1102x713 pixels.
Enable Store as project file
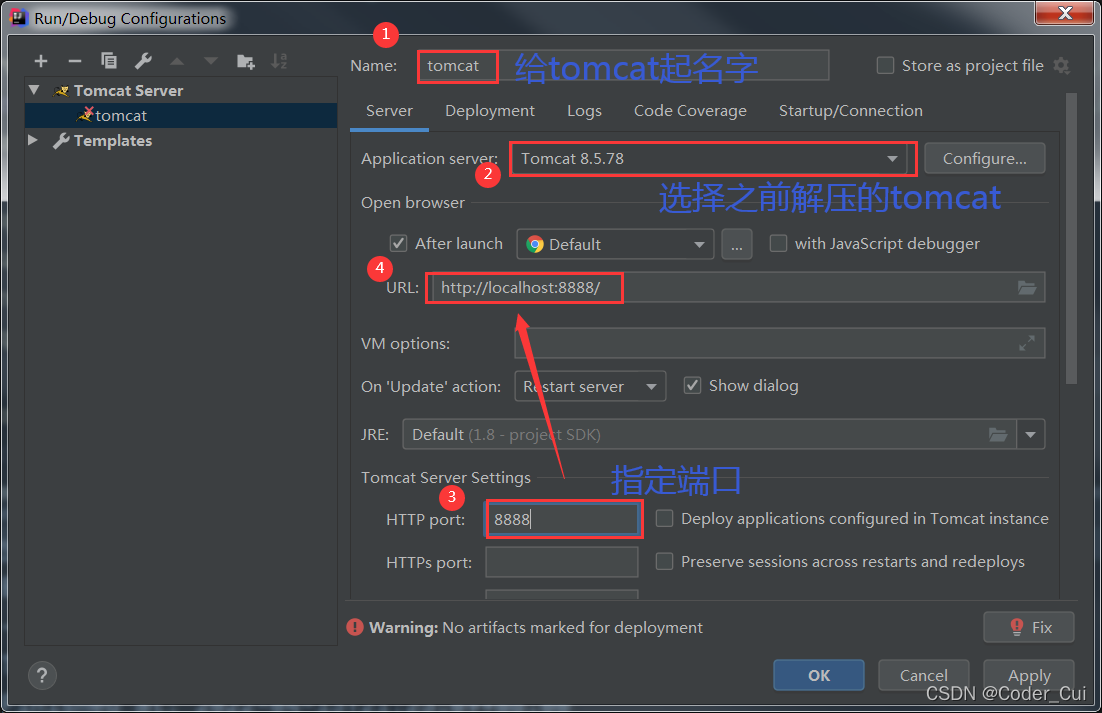pyautogui.click(x=886, y=65)
